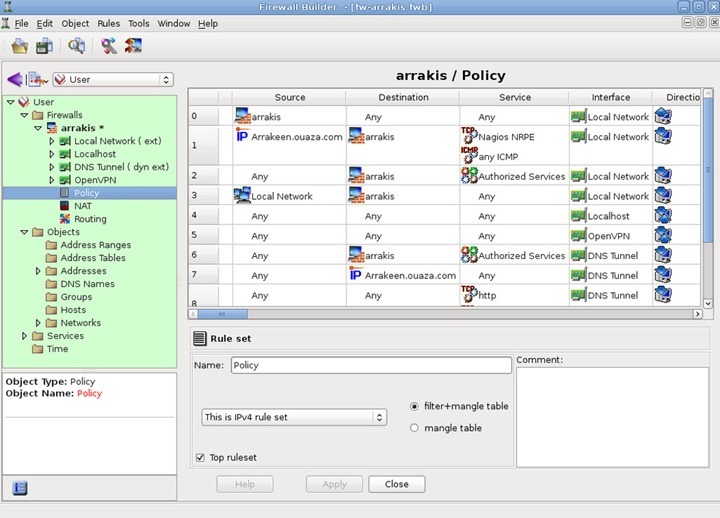Click the Open file toolbar icon
720x518 pixels.
(x=20, y=46)
